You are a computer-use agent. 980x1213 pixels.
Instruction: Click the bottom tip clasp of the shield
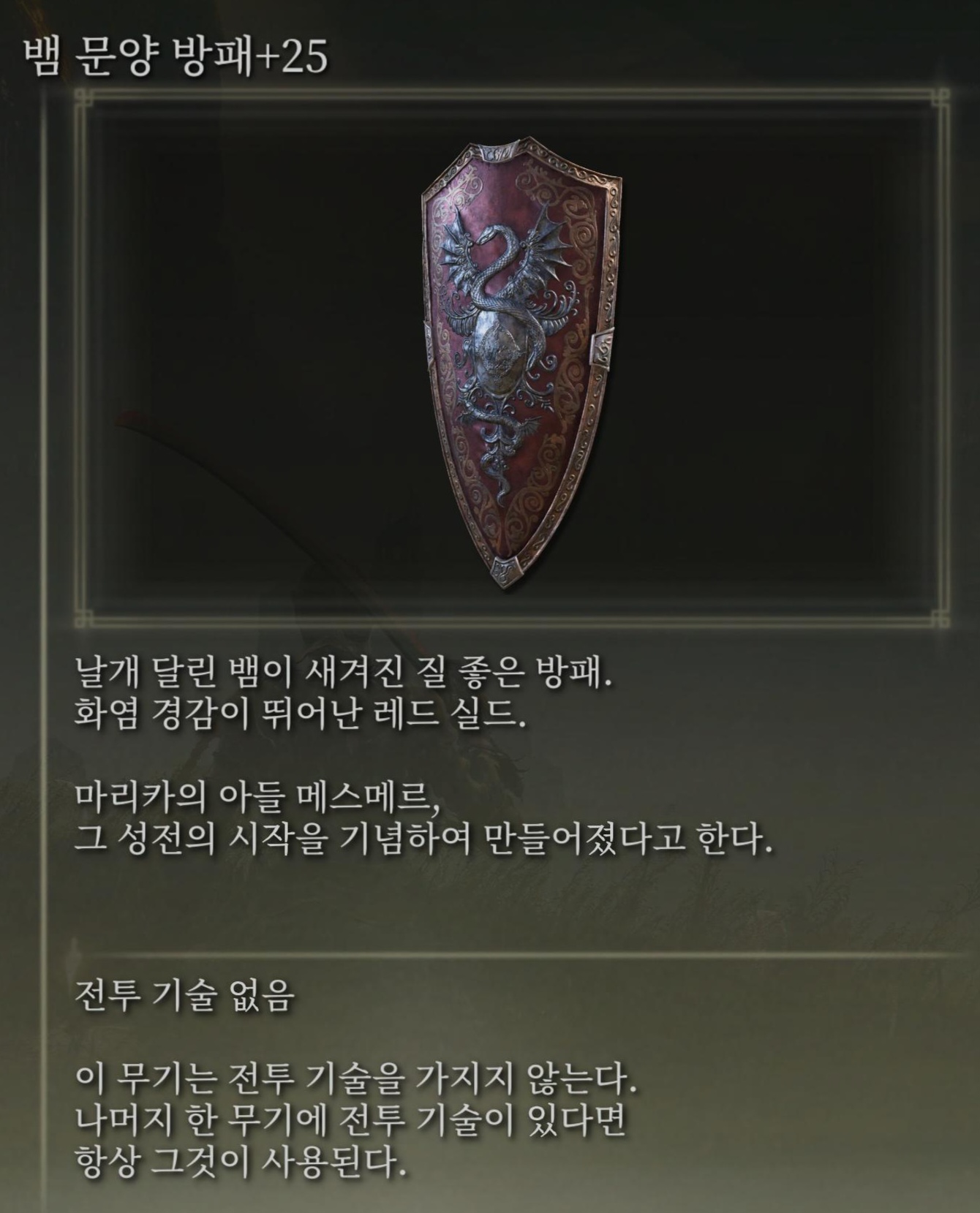[x=505, y=572]
